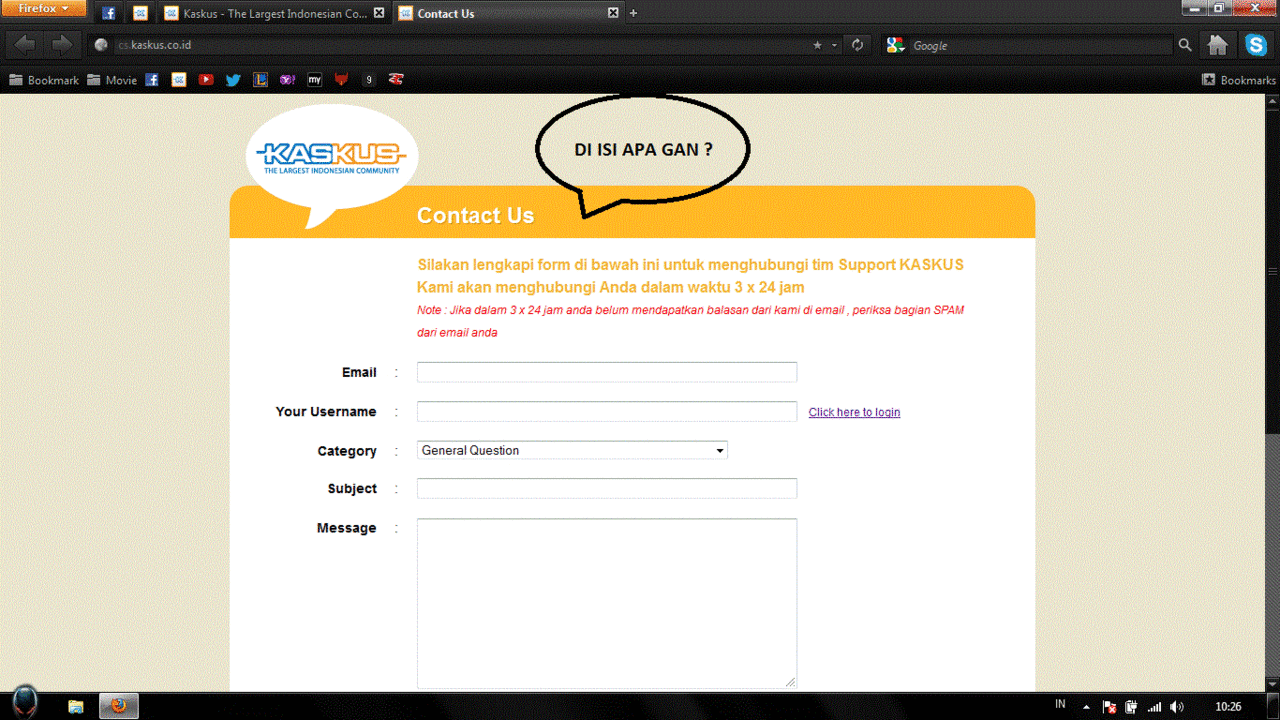Click the Yahoo bookmark icon

click(288, 80)
